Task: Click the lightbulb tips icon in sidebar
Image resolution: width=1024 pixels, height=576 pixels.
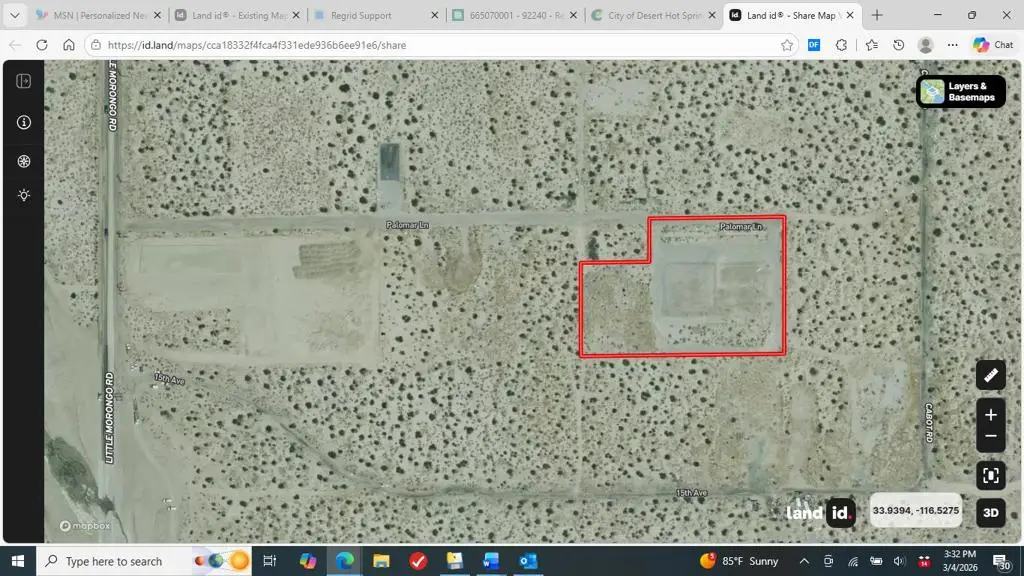Action: tap(23, 195)
